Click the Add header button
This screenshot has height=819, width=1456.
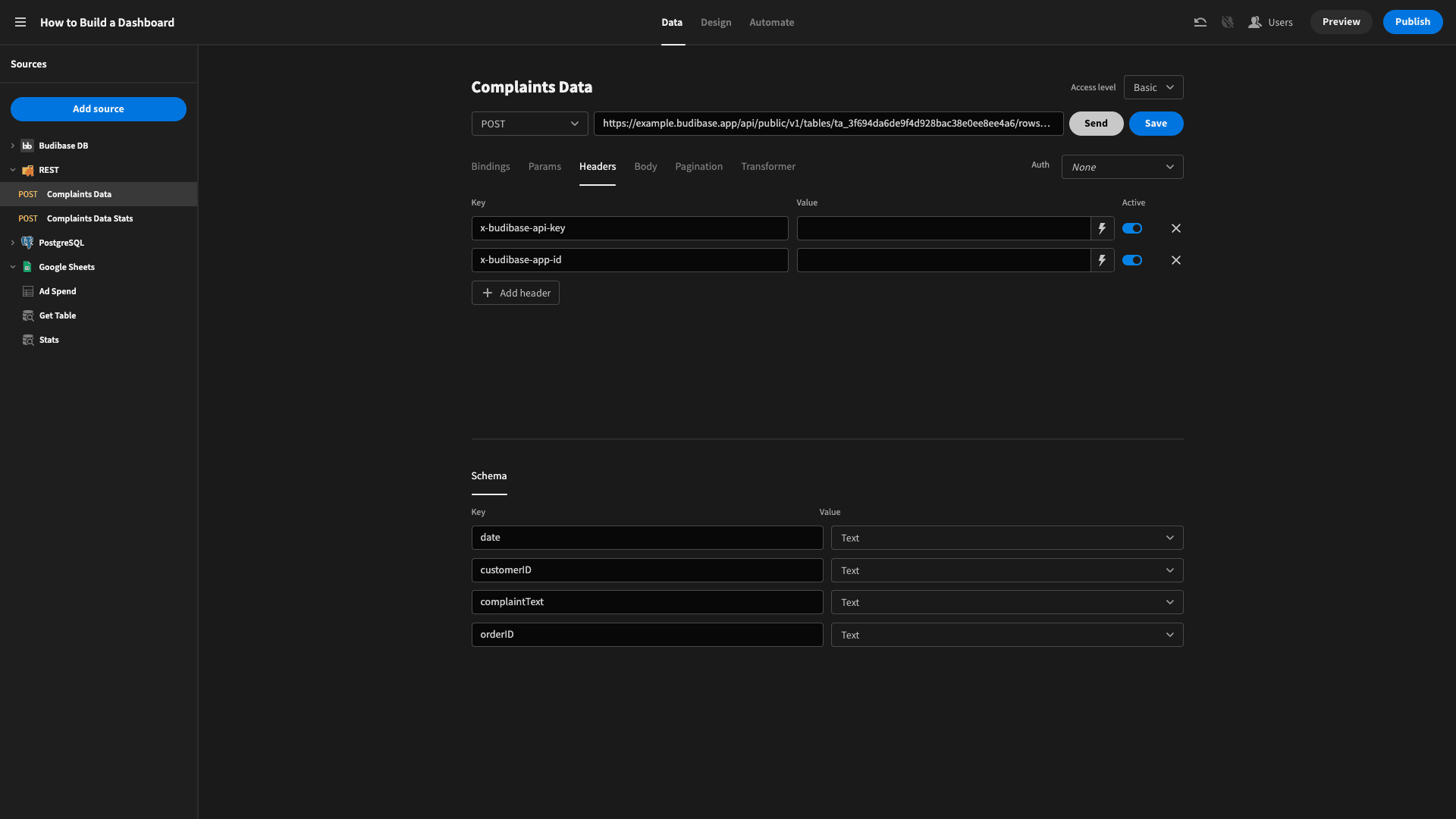[x=515, y=293]
